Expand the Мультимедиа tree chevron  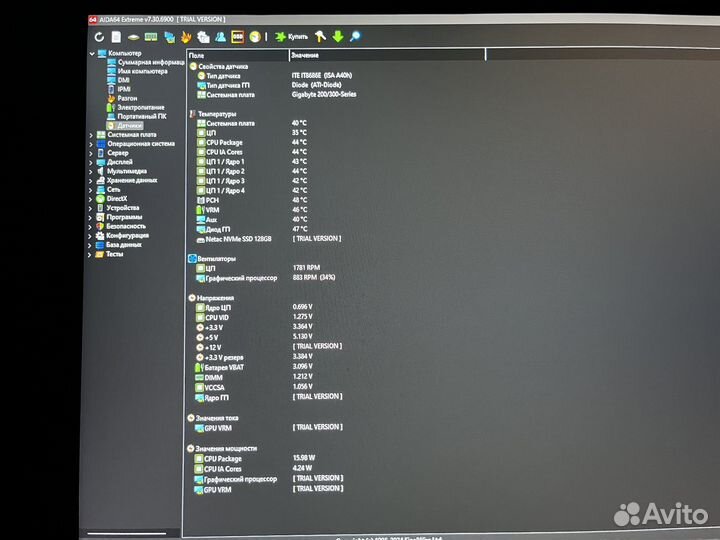(90, 172)
